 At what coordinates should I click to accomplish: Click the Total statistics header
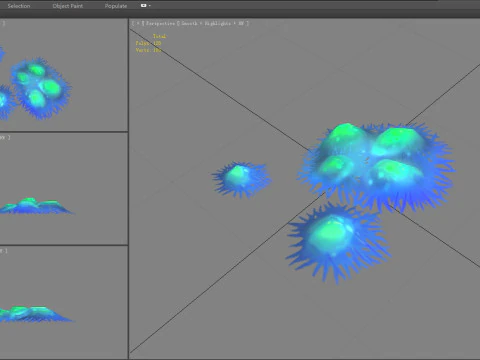(x=159, y=36)
